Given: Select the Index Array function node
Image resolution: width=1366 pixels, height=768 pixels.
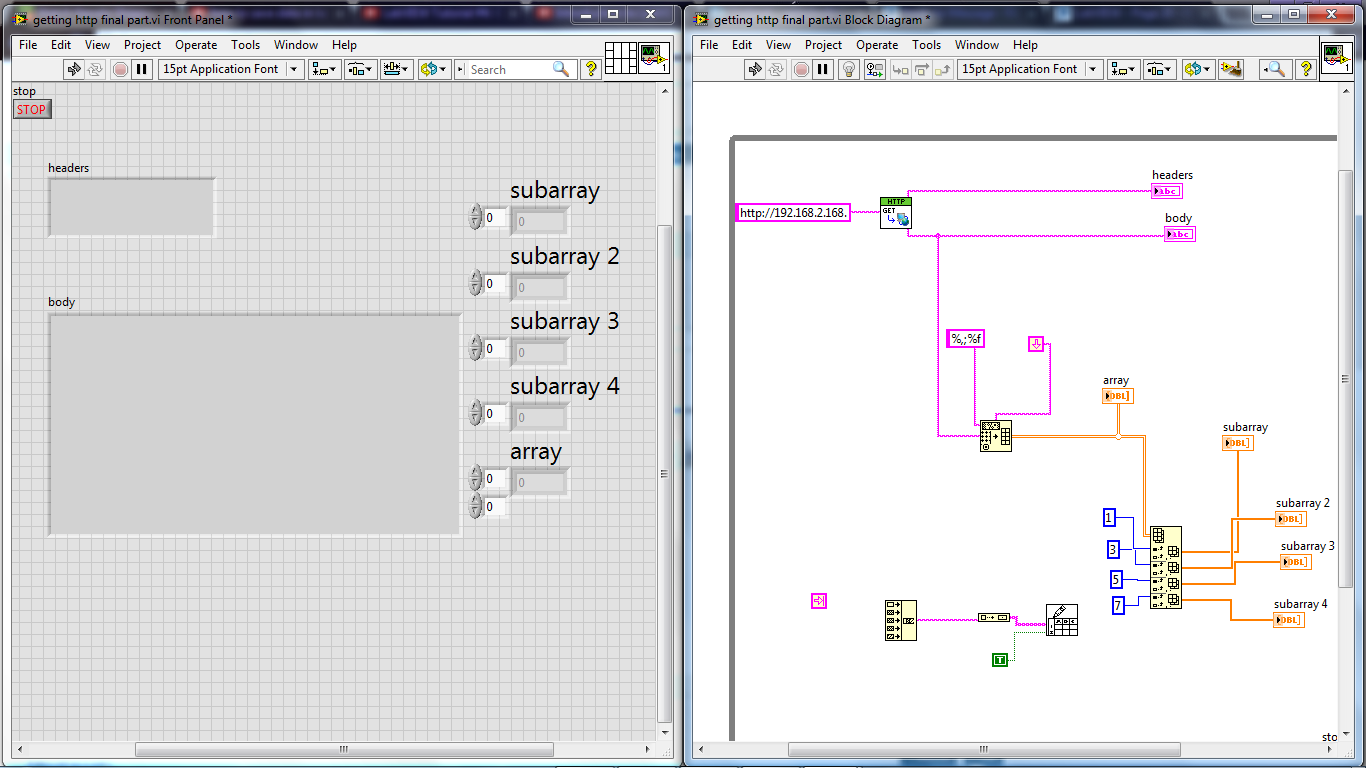Looking at the screenshot, I should pyautogui.click(x=1166, y=567).
